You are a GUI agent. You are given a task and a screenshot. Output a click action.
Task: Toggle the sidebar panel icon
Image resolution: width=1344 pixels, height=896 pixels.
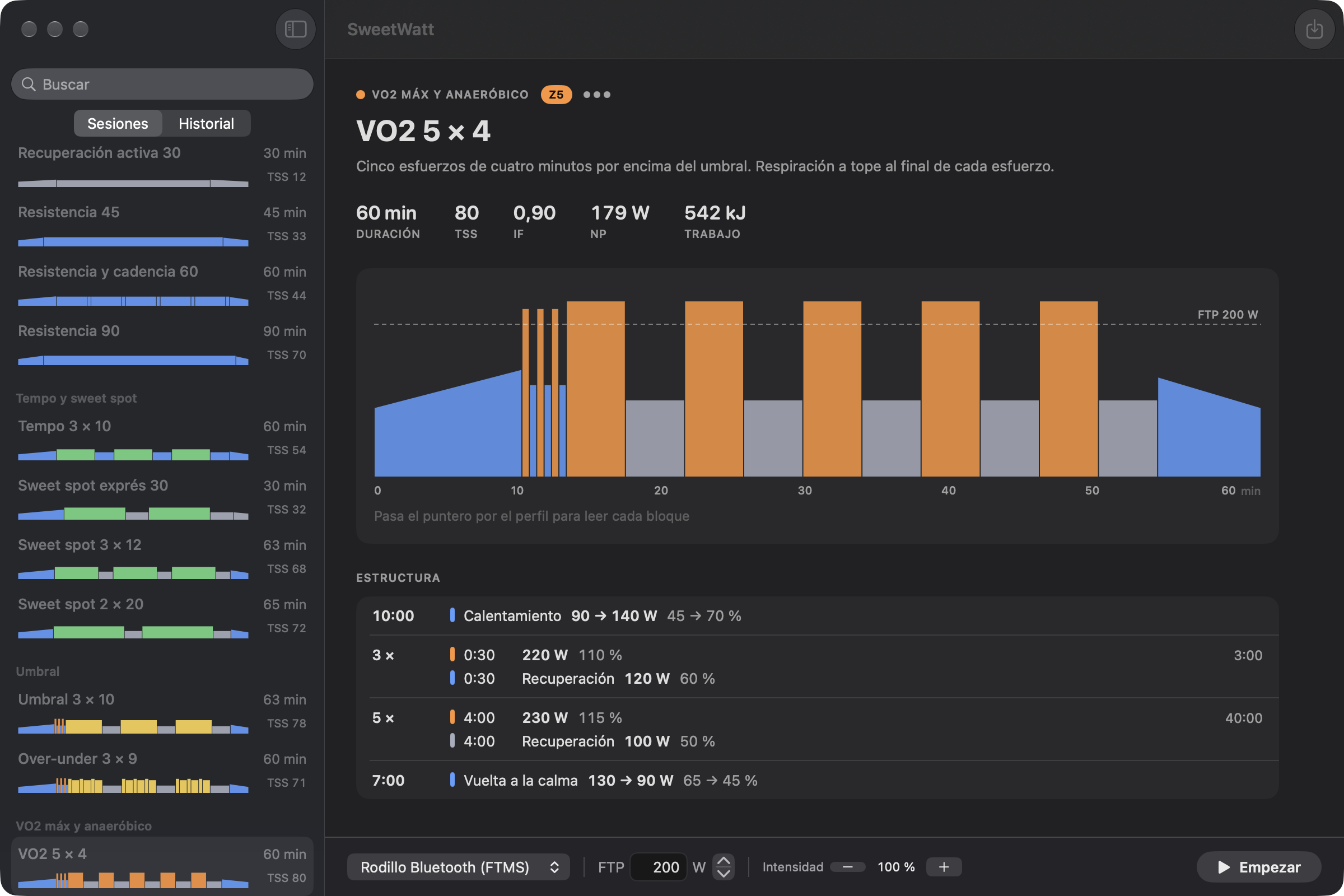click(296, 29)
